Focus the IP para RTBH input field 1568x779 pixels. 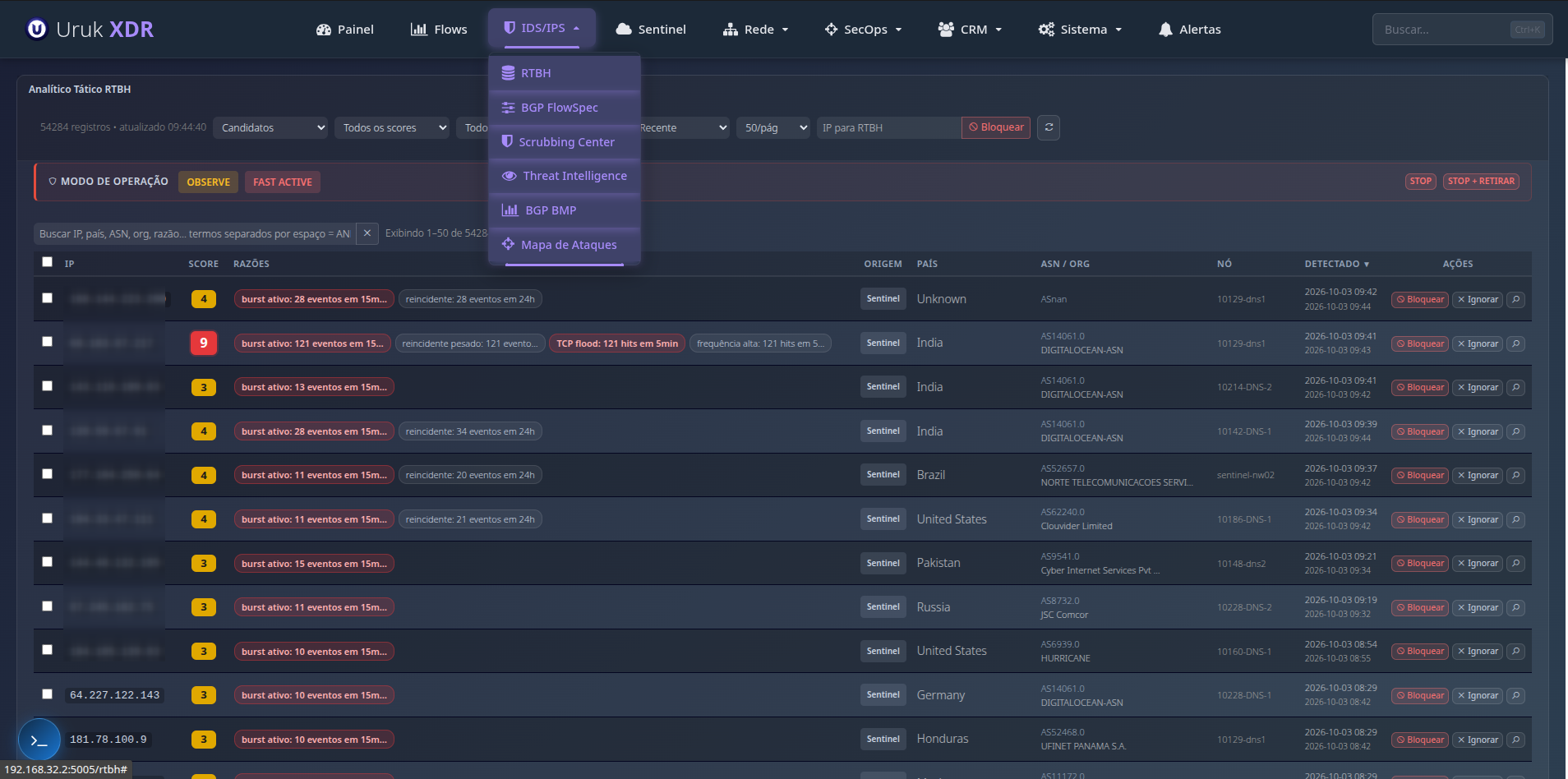click(x=888, y=127)
